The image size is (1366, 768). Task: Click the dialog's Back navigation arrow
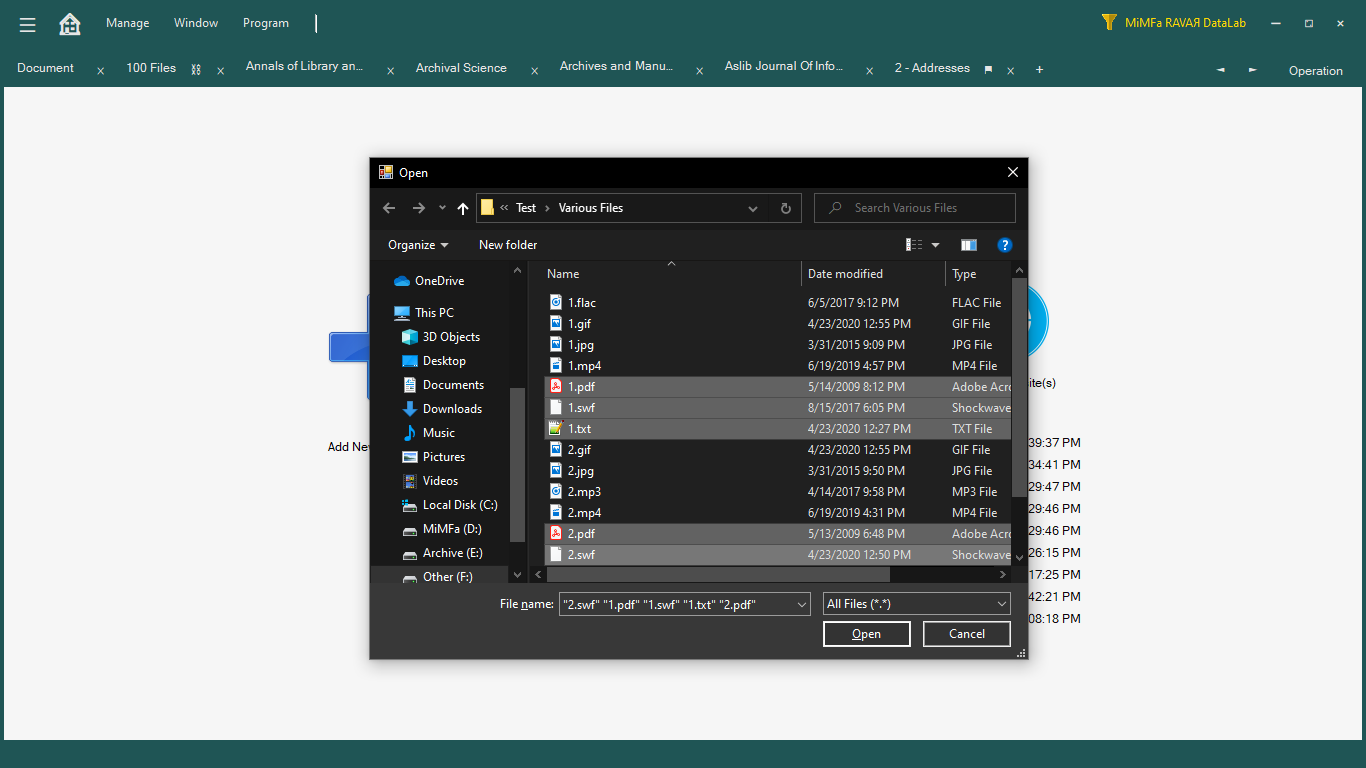389,208
